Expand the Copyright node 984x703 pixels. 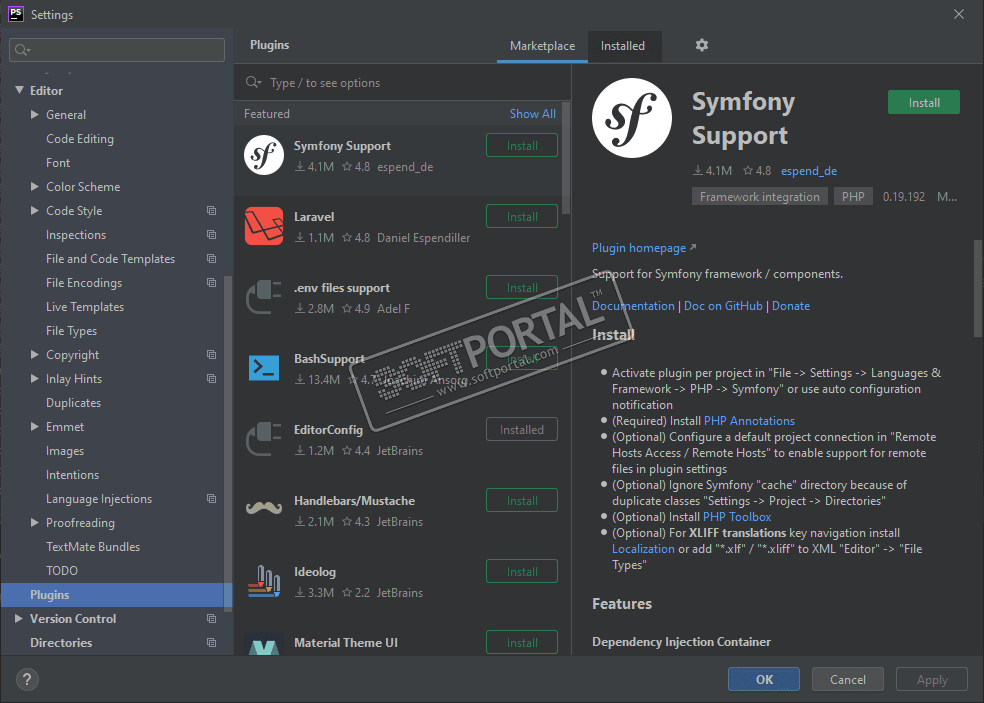click(x=35, y=355)
